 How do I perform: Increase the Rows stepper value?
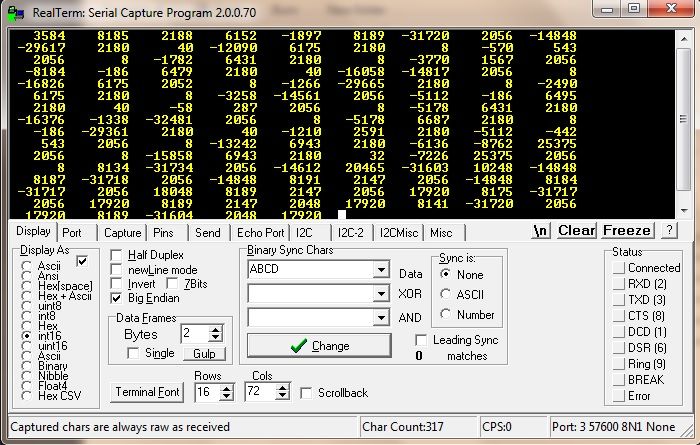tap(226, 389)
